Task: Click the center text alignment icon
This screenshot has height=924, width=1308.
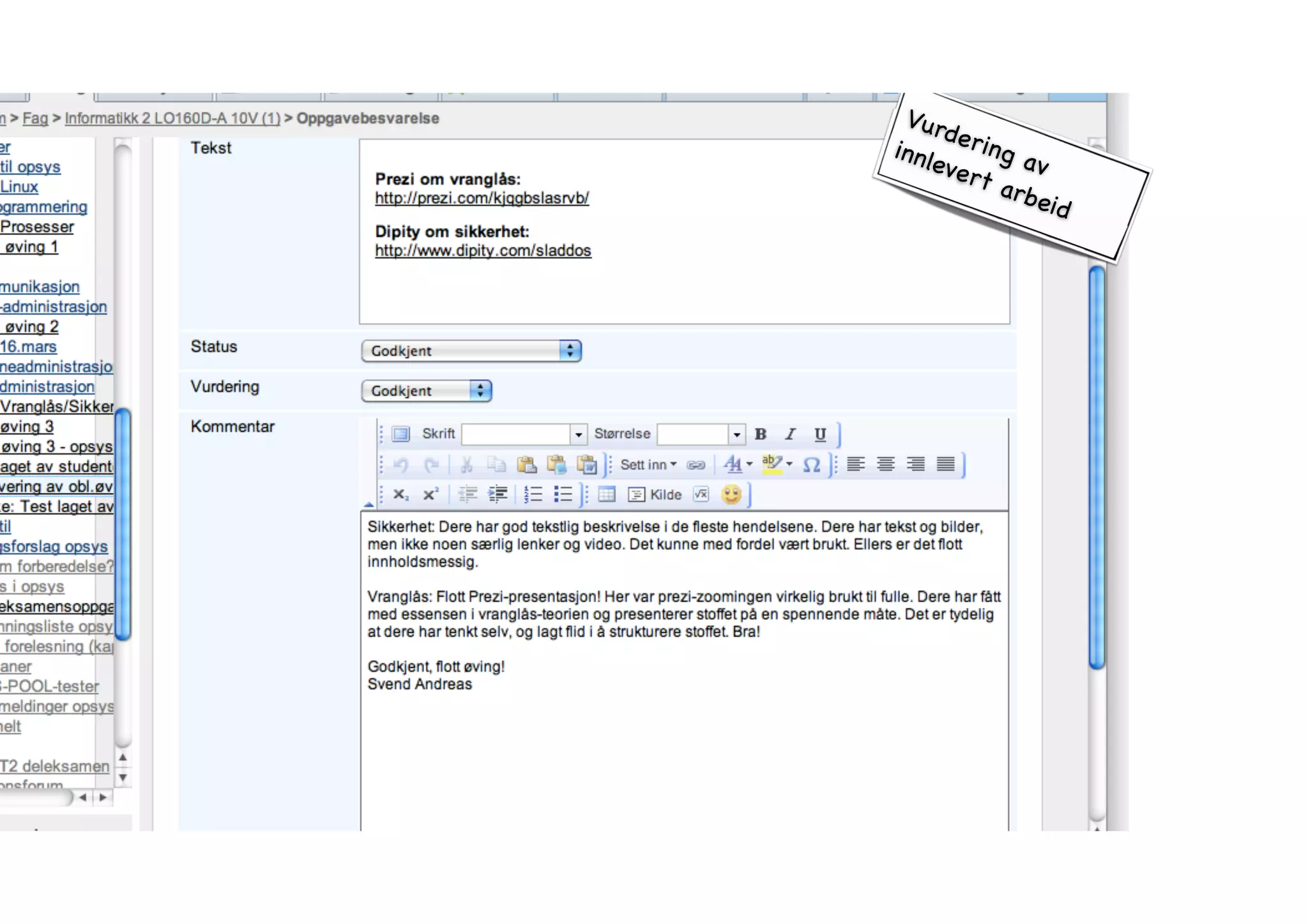Action: [x=885, y=464]
